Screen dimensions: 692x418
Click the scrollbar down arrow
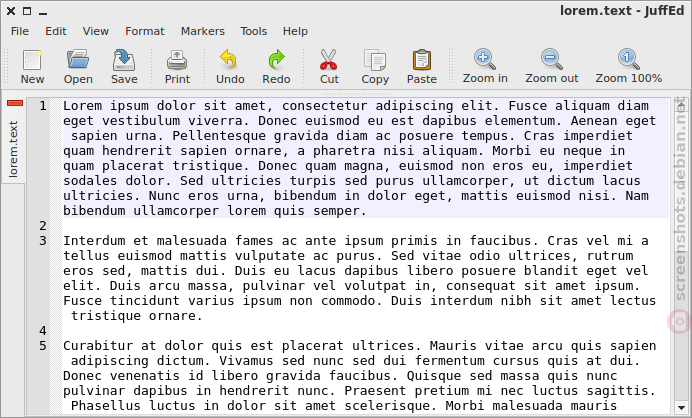point(681,407)
